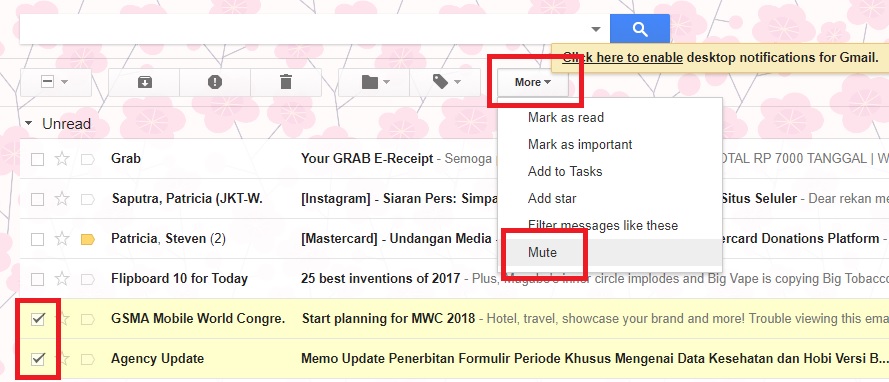Screen dimensions: 889x382
Task: Star the Patricia, Steven email
Action: (x=62, y=239)
